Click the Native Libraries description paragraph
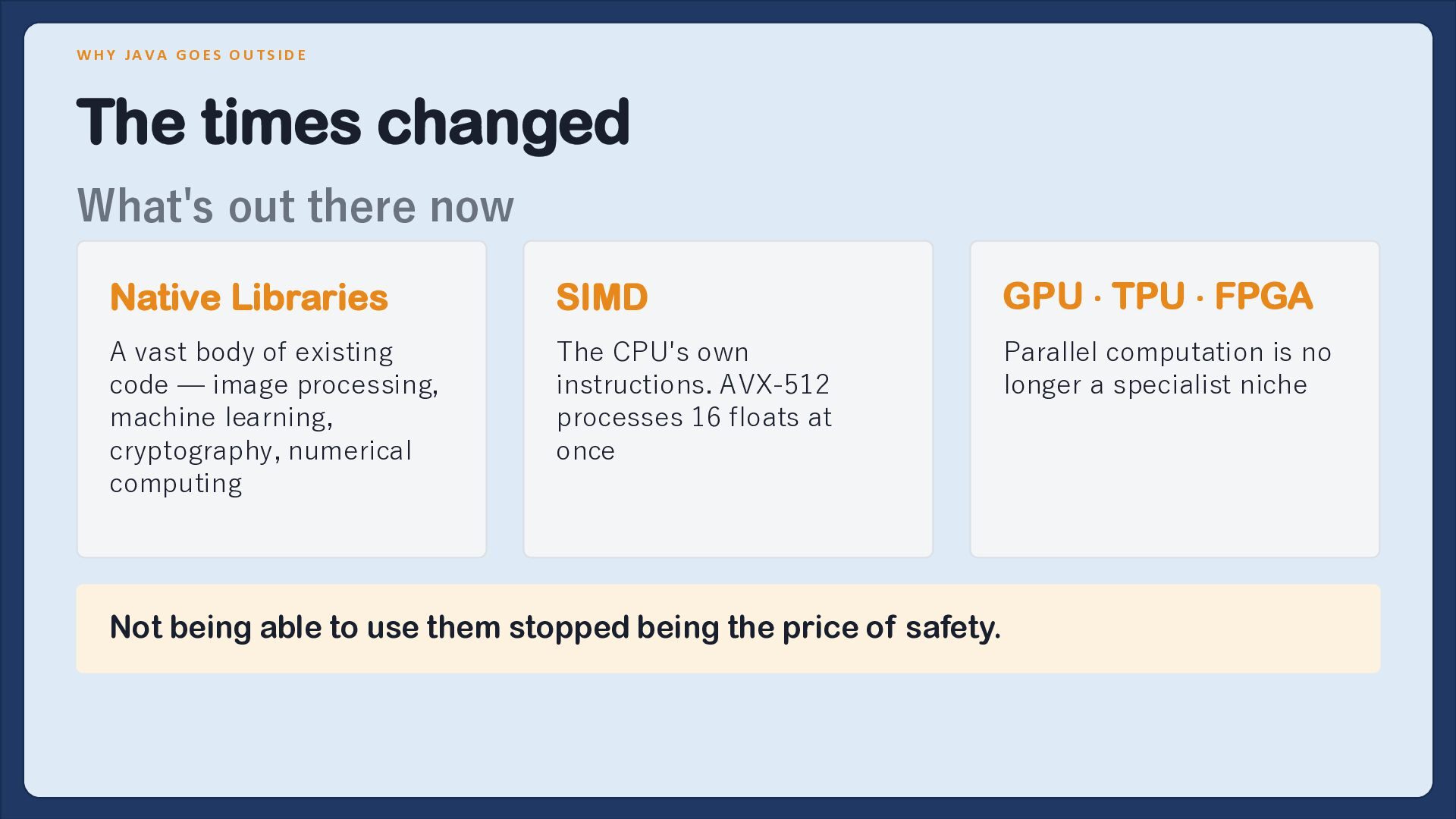 click(x=275, y=418)
